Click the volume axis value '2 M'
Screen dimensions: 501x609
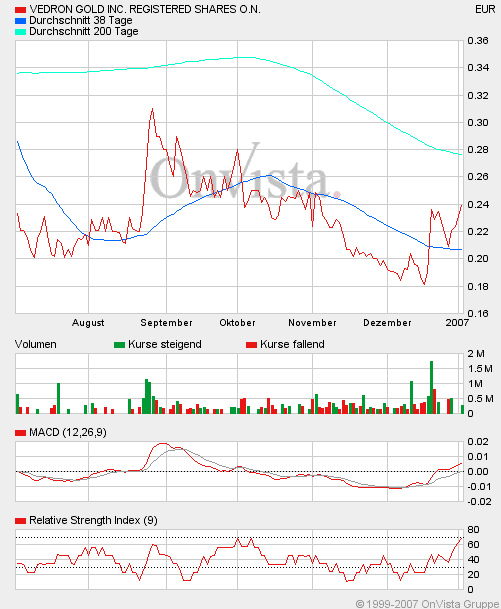point(476,354)
